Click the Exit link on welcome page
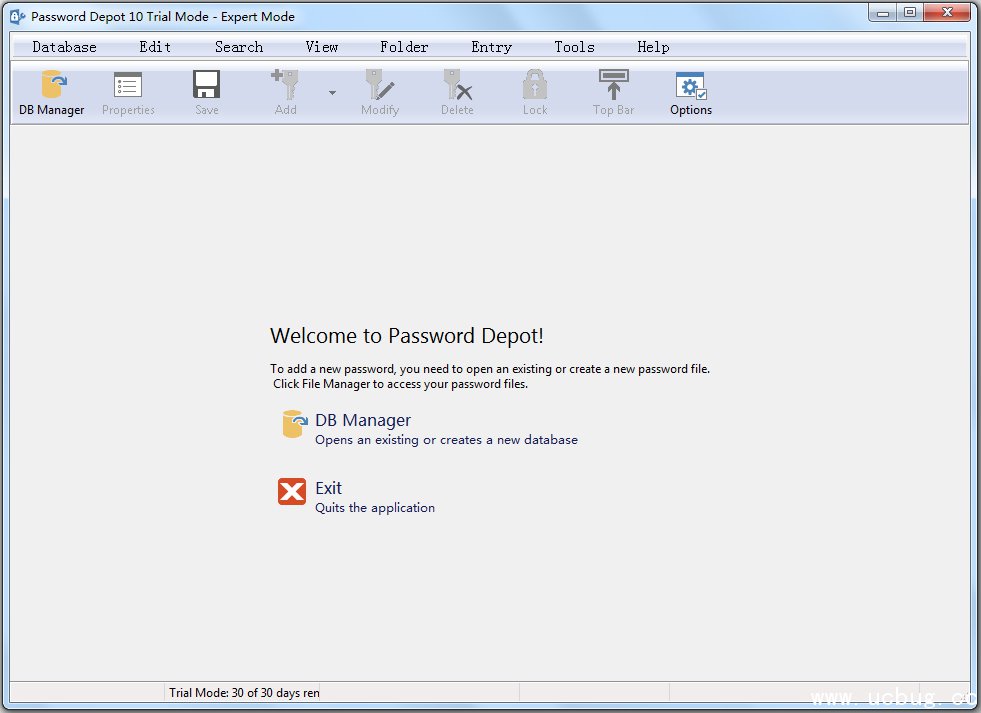The height and width of the screenshot is (713, 981). tap(328, 488)
